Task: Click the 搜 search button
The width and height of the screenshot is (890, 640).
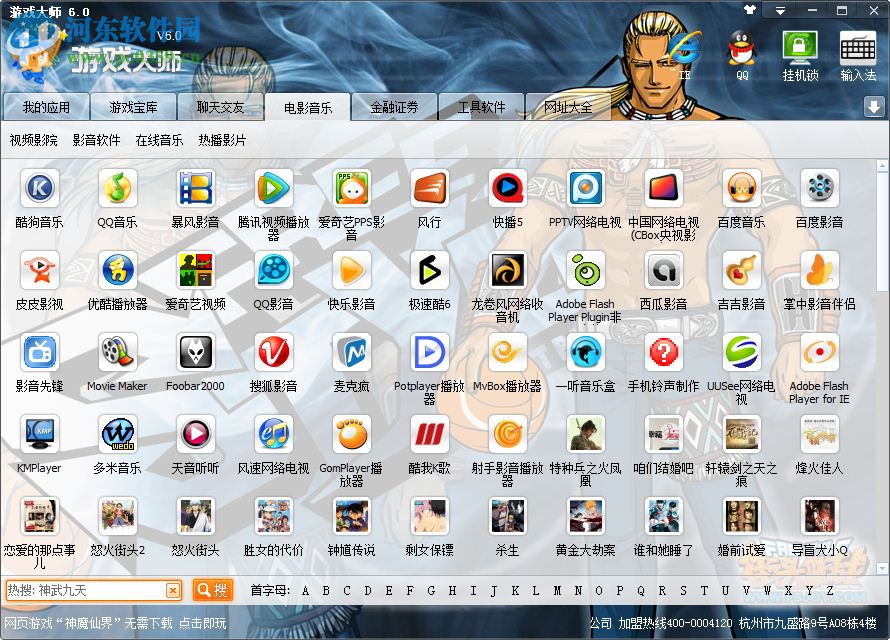Action: point(210,590)
